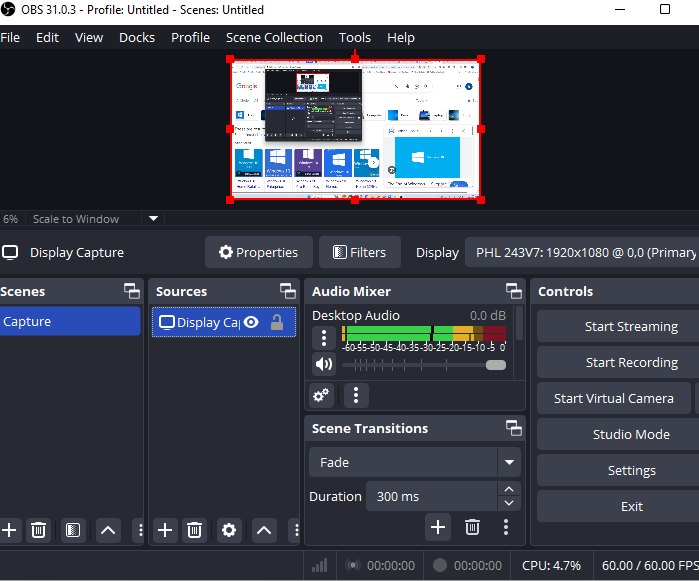This screenshot has height=581, width=699.
Task: Float the Audio Mixer dock
Action: pyautogui.click(x=514, y=291)
